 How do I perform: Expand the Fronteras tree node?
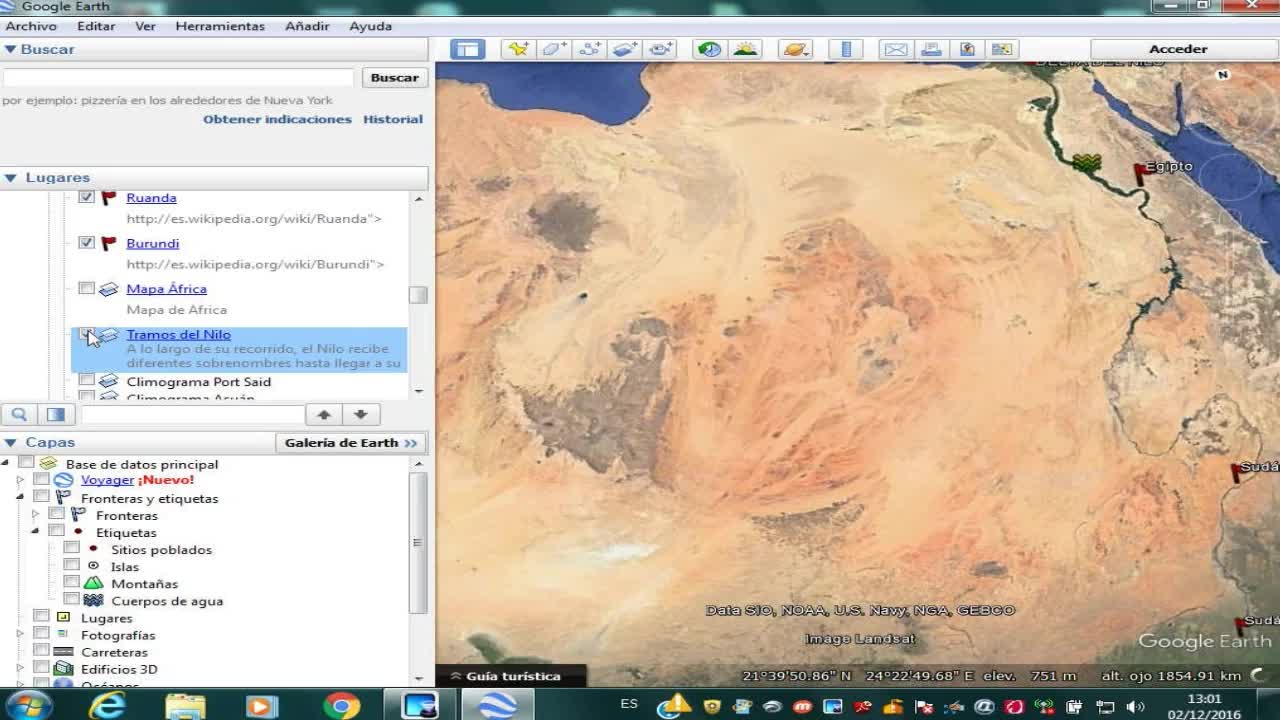pos(35,515)
